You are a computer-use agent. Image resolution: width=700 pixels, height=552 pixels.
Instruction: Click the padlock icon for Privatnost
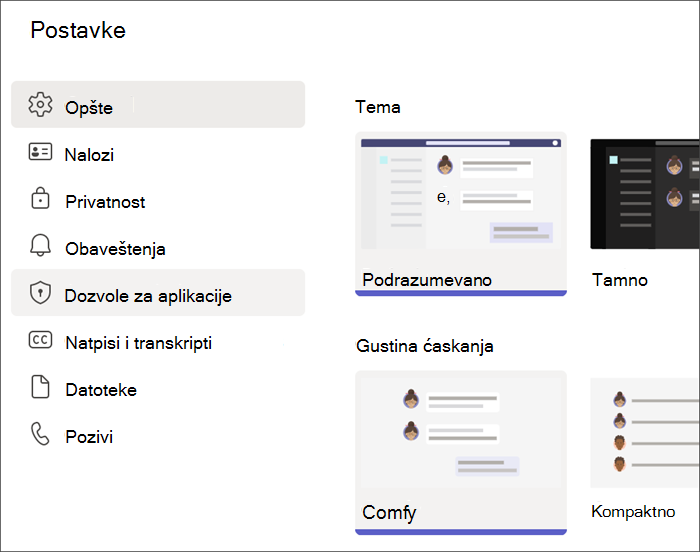[40, 198]
